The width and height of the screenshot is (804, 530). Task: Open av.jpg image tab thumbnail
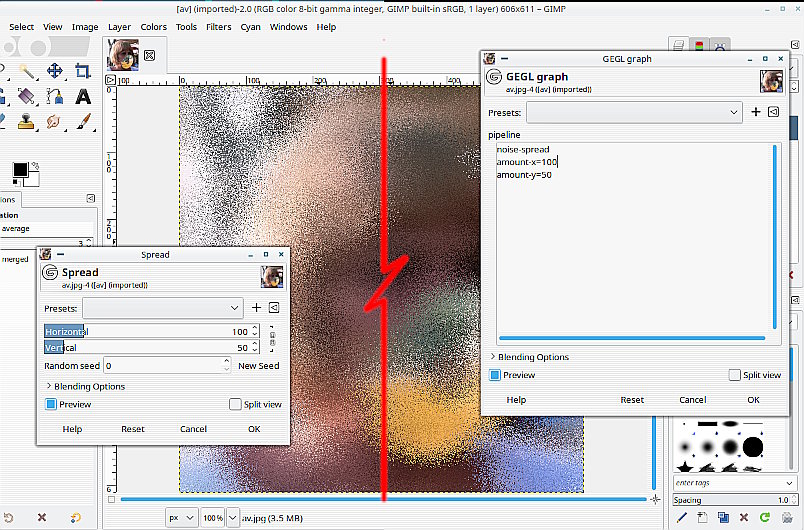[123, 55]
